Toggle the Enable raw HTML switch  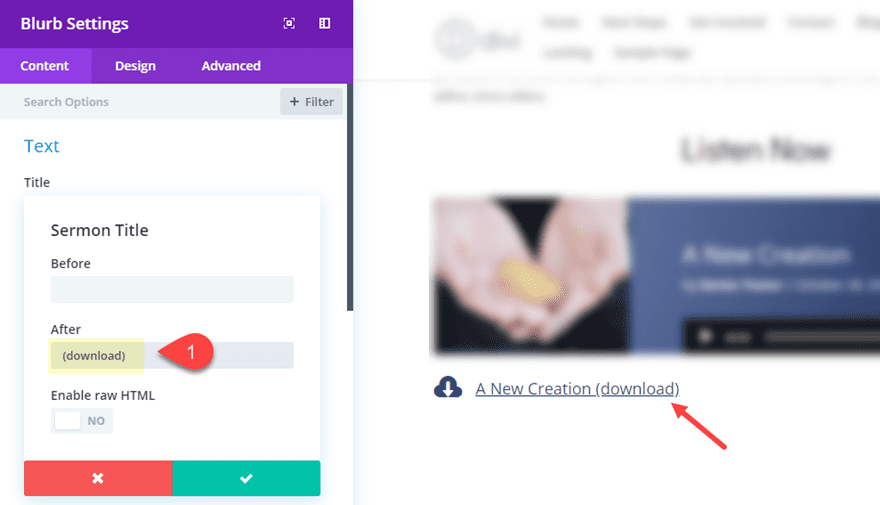(x=82, y=421)
